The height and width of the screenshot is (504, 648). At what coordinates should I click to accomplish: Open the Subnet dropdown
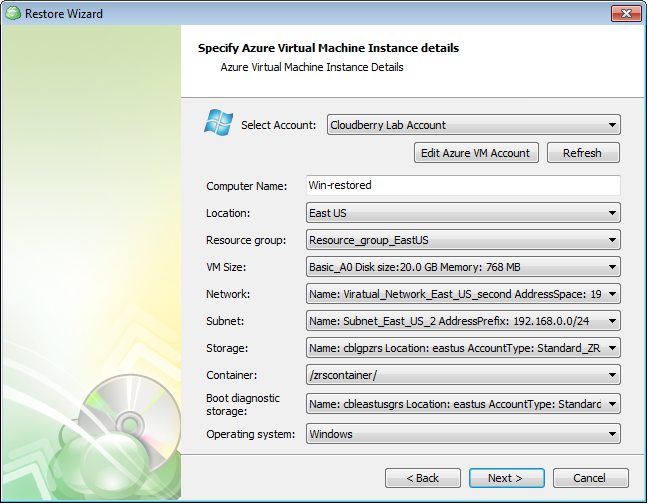click(463, 321)
